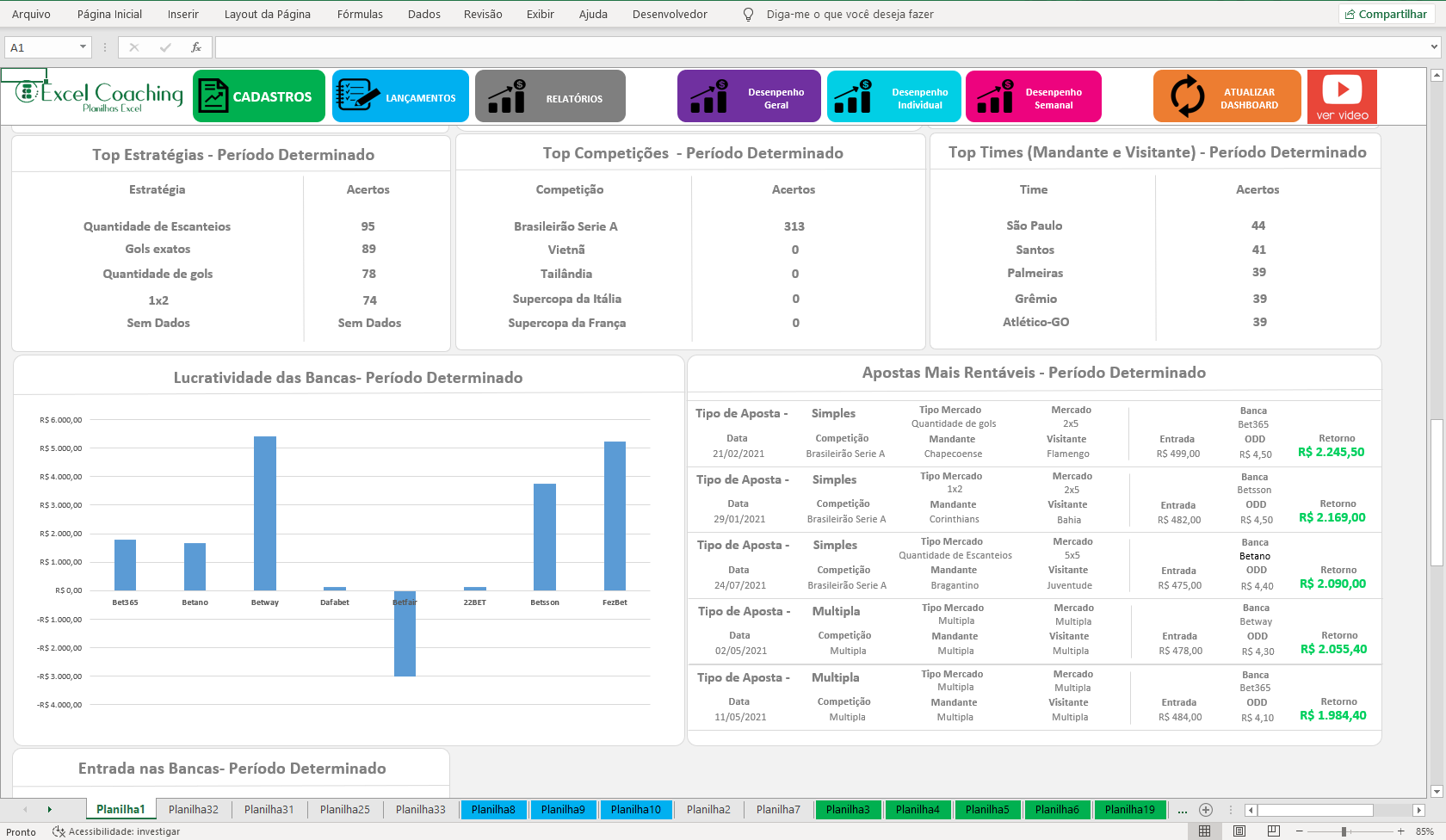The width and height of the screenshot is (1446, 840).
Task: Expand the Name Box dropdown arrow
Action: [x=83, y=47]
